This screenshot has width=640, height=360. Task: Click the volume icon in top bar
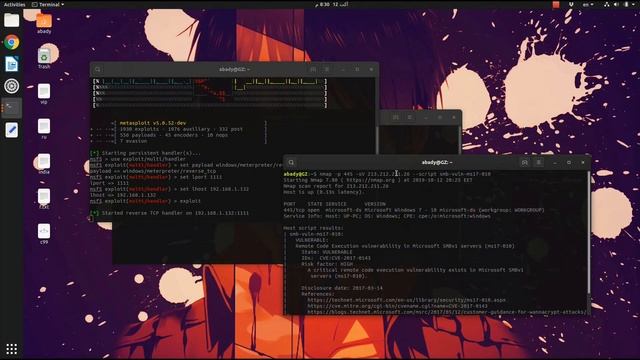[616, 4]
